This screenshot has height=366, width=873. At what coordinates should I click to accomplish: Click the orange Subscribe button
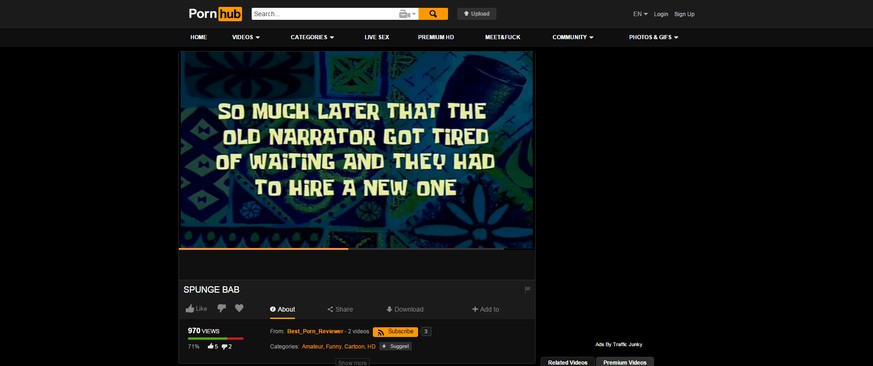tap(395, 331)
